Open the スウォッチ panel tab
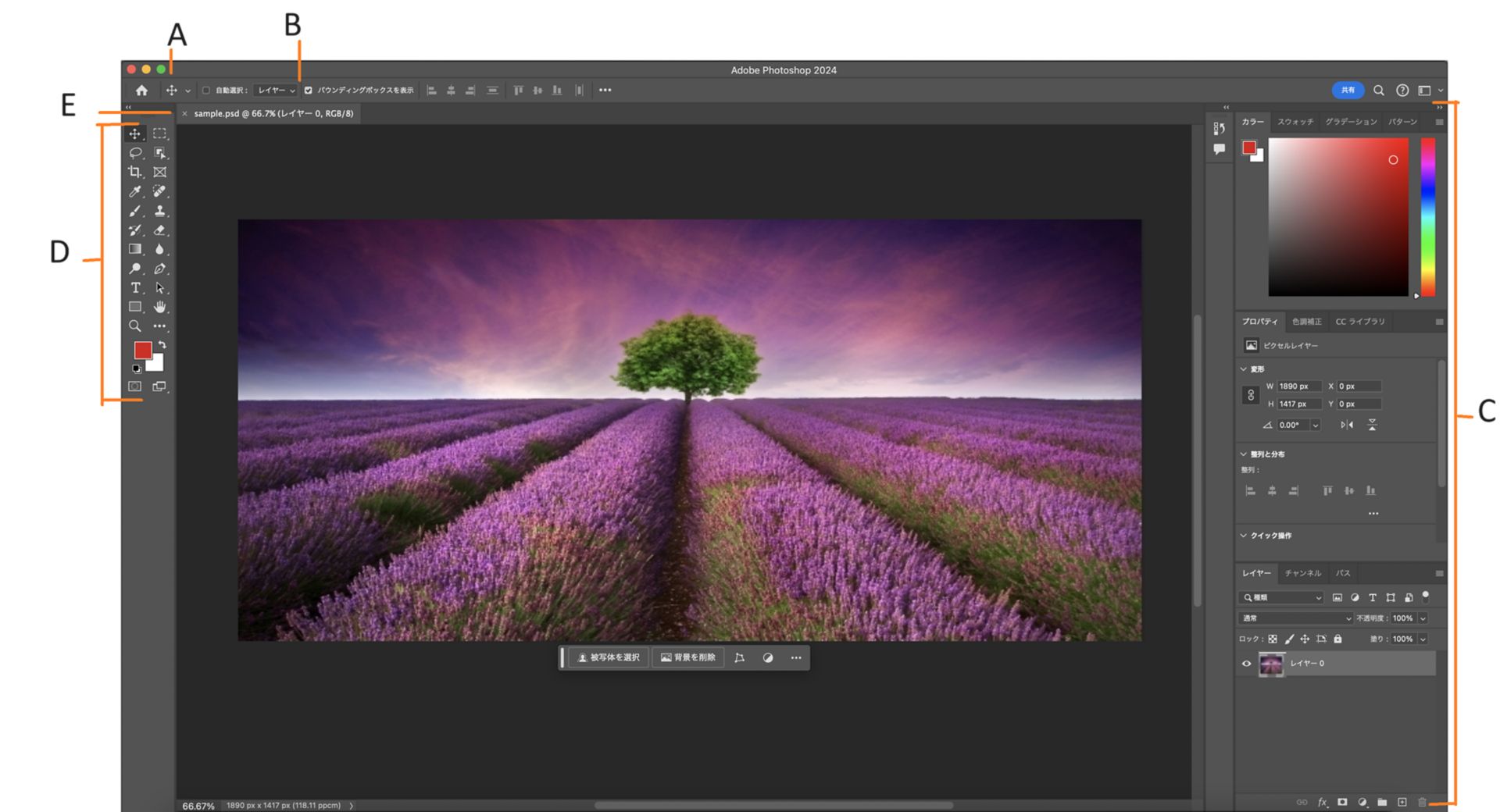This screenshot has height=812, width=1500. point(1295,122)
